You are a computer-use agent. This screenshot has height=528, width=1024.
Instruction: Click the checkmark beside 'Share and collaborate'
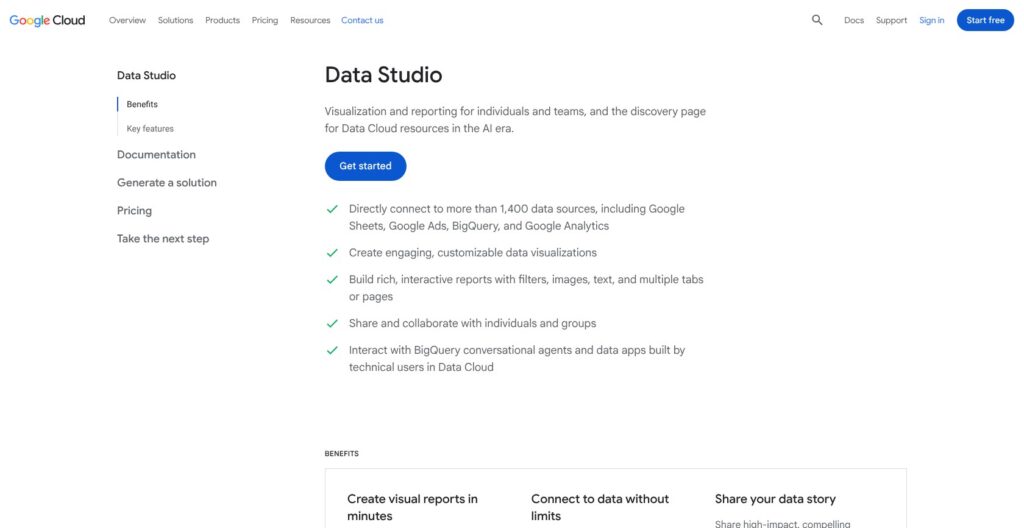coord(332,323)
